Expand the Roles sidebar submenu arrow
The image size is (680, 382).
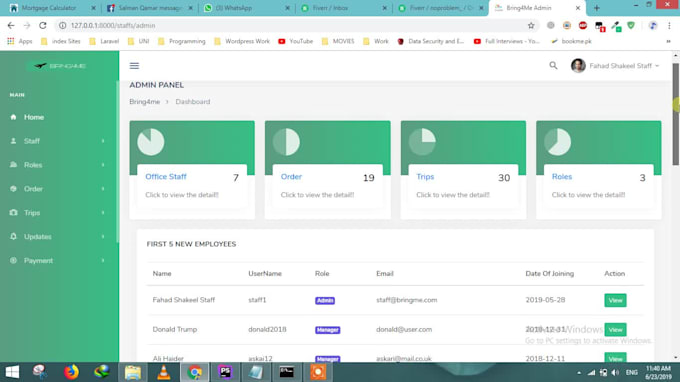click(x=103, y=165)
